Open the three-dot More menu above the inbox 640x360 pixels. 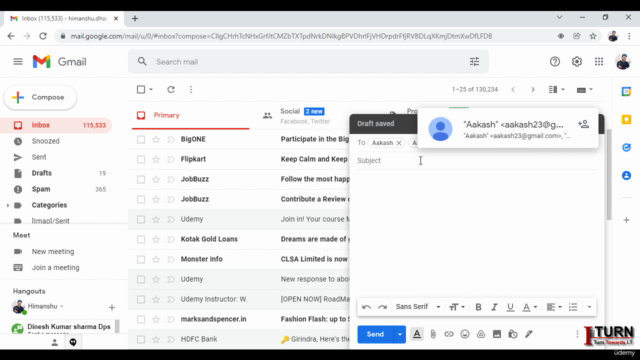click(x=191, y=89)
